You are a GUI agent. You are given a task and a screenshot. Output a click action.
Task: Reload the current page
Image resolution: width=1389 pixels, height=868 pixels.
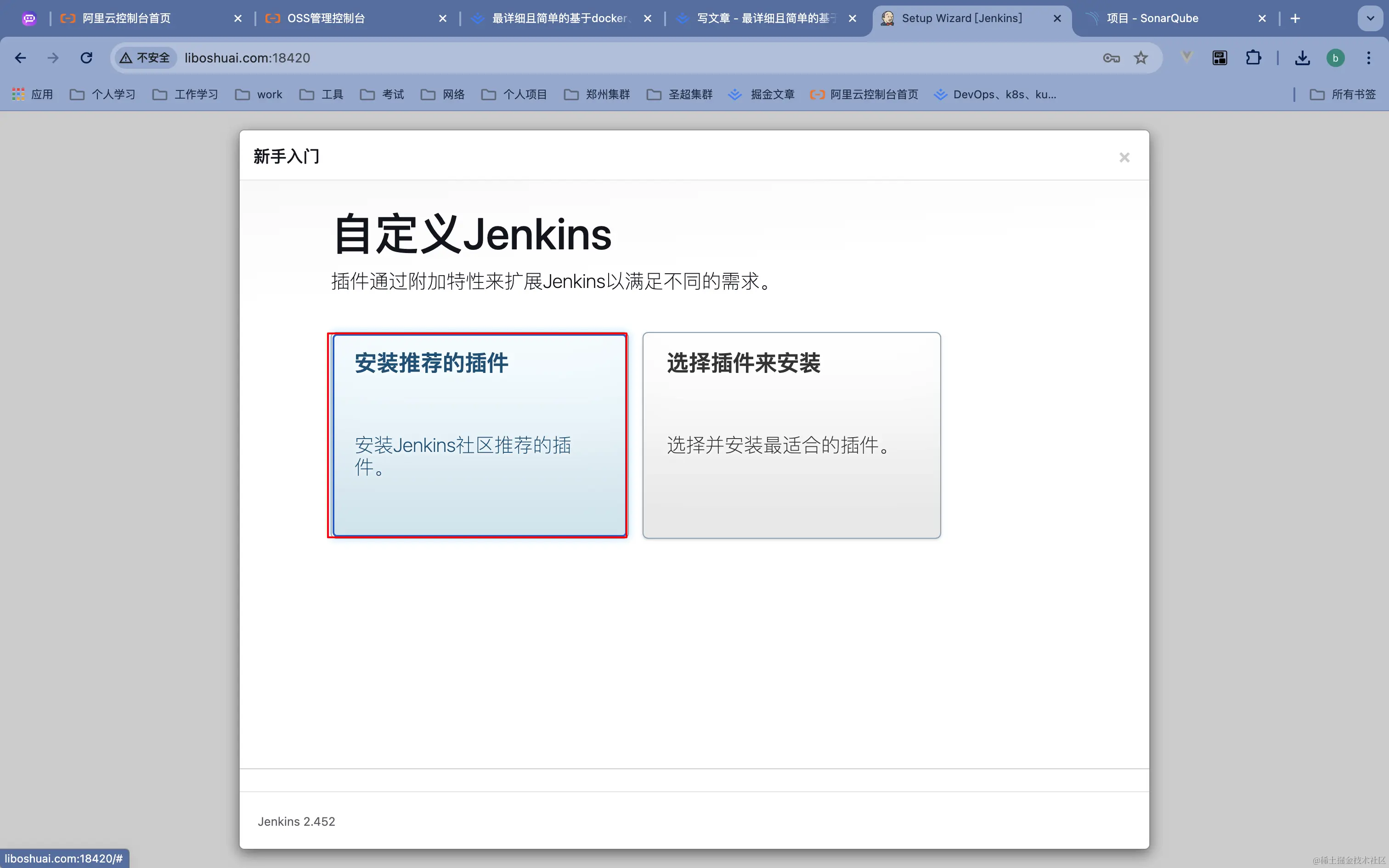pos(86,58)
